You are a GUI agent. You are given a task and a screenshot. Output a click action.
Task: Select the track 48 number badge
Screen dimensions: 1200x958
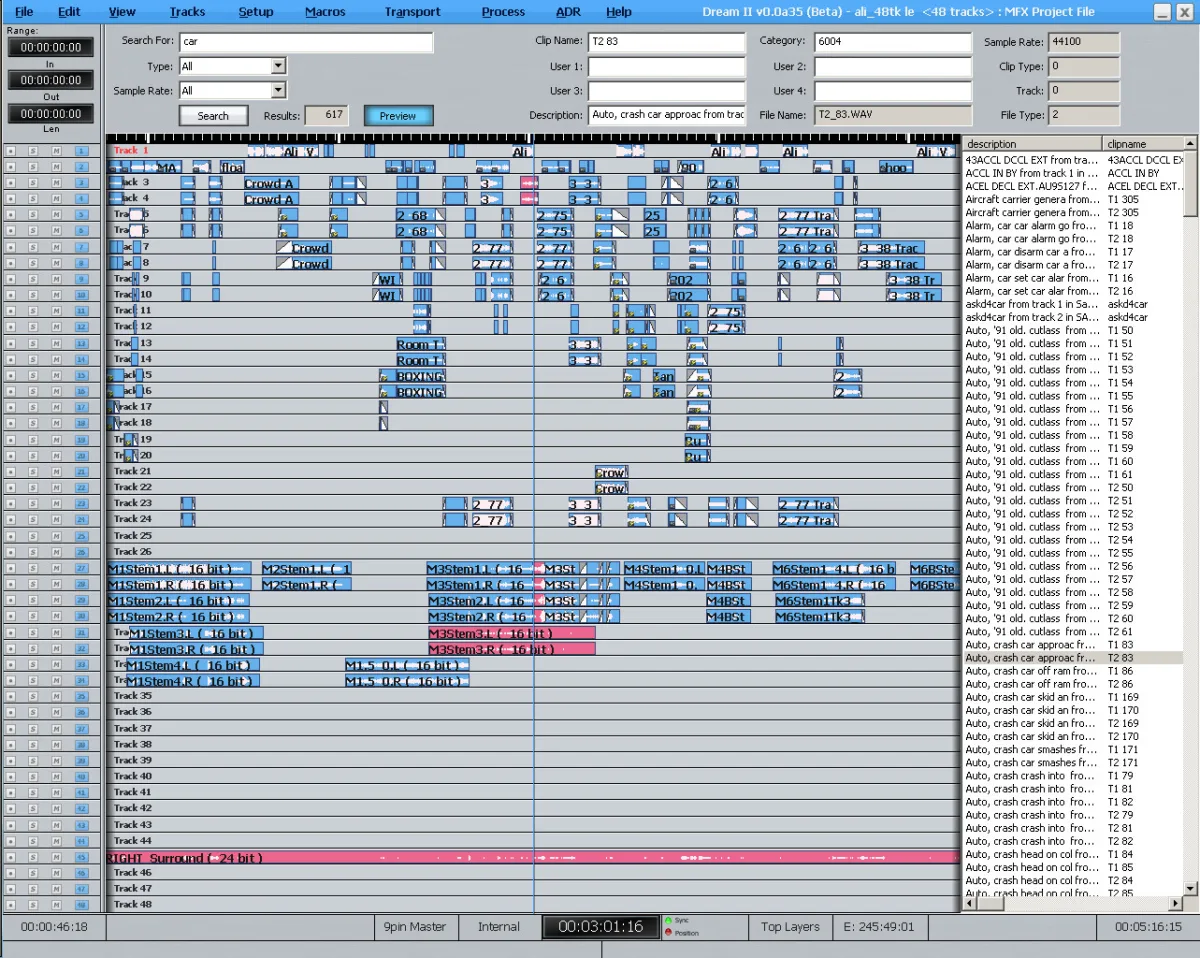[x=82, y=905]
